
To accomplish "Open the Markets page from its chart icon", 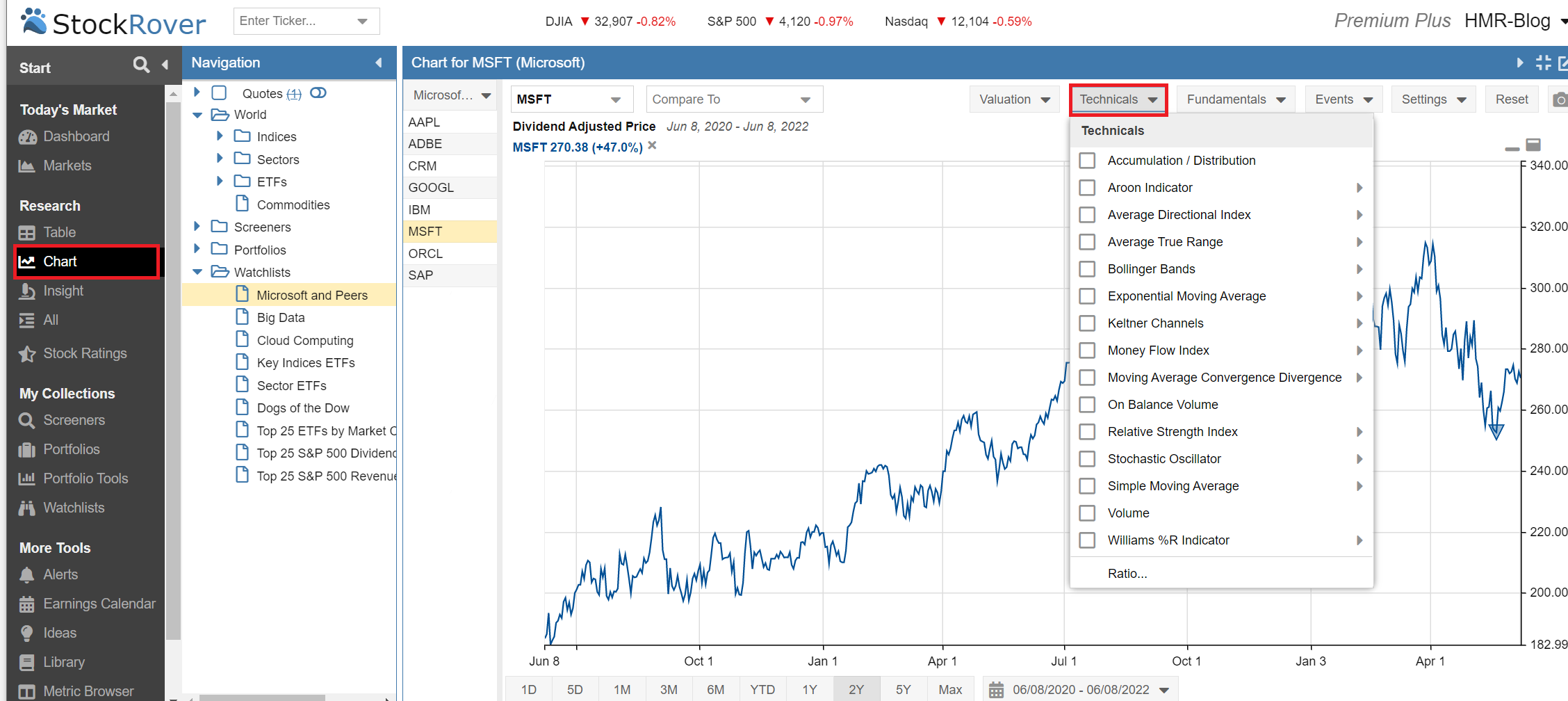I will pos(27,166).
